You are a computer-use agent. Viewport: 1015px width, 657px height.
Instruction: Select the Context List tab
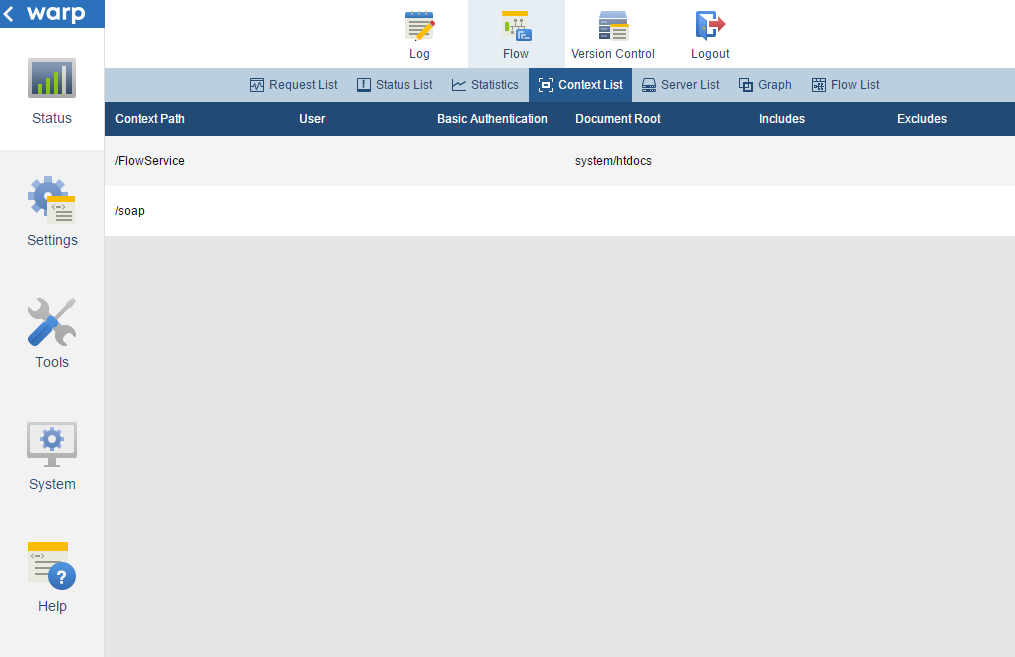(580, 85)
